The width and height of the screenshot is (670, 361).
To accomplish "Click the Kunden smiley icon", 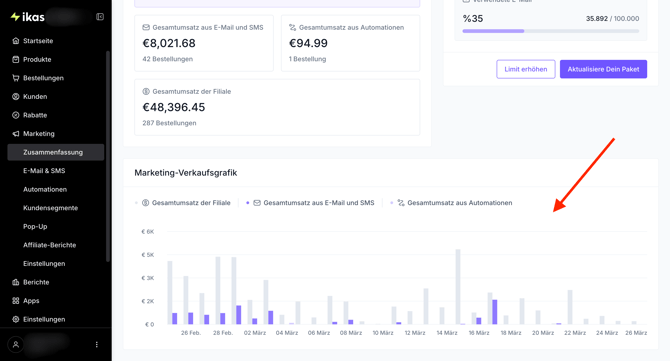I will click(x=16, y=97).
